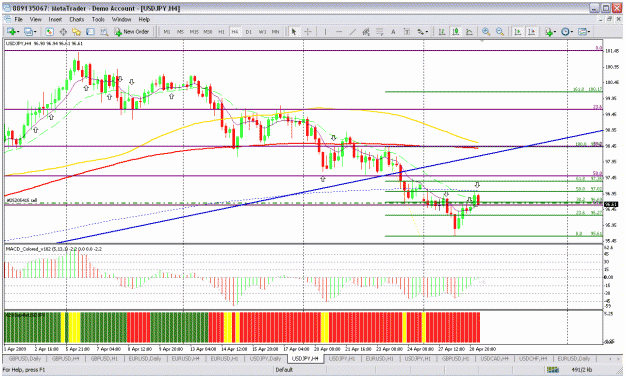Zoom in on the chart
The image size is (625, 376).
tap(486, 31)
